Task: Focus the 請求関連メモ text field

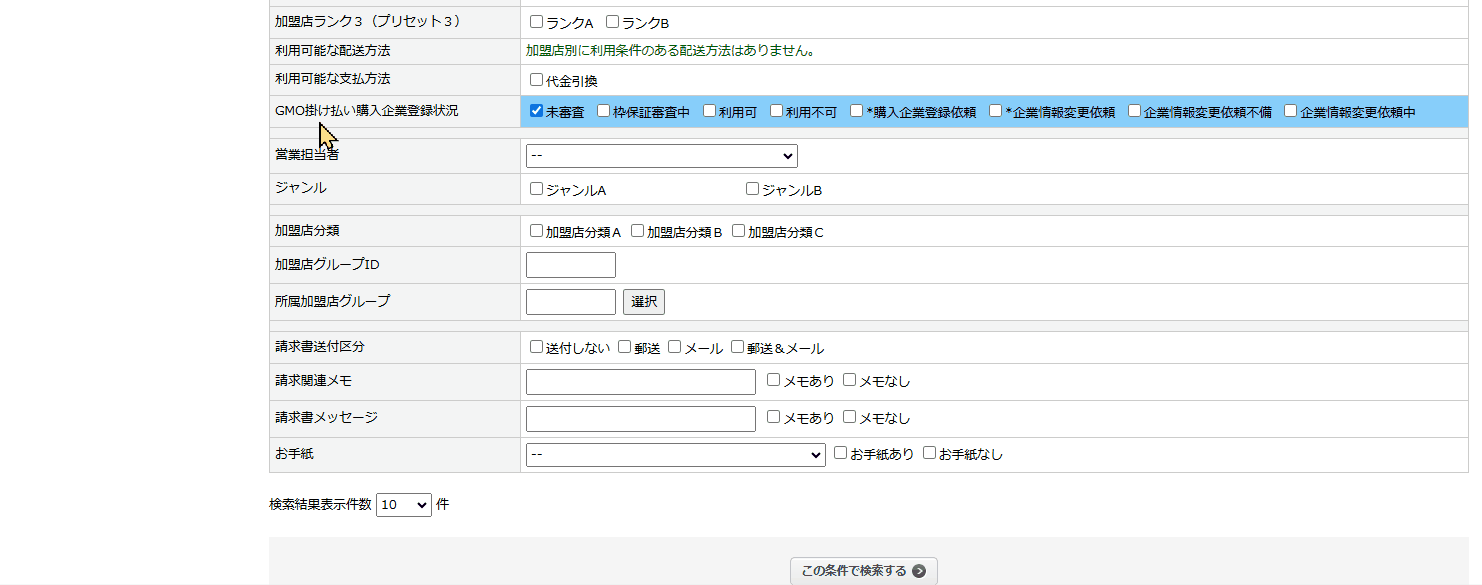Action: tap(640, 382)
